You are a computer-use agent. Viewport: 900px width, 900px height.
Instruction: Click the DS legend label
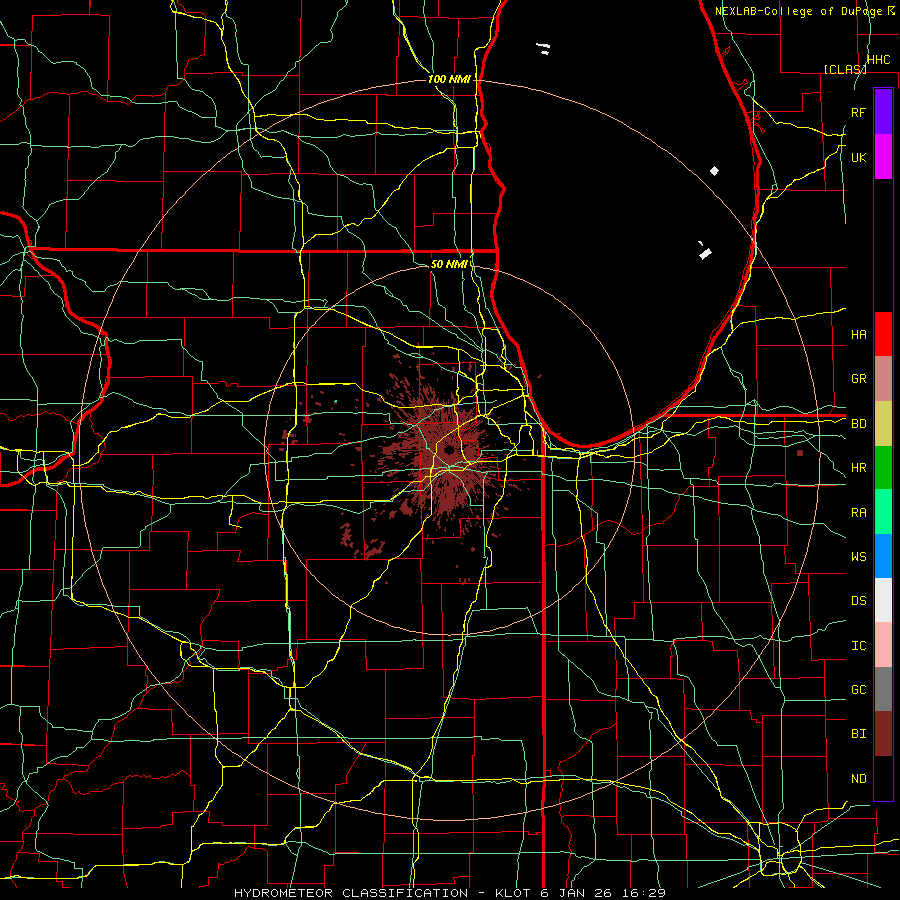(859, 601)
